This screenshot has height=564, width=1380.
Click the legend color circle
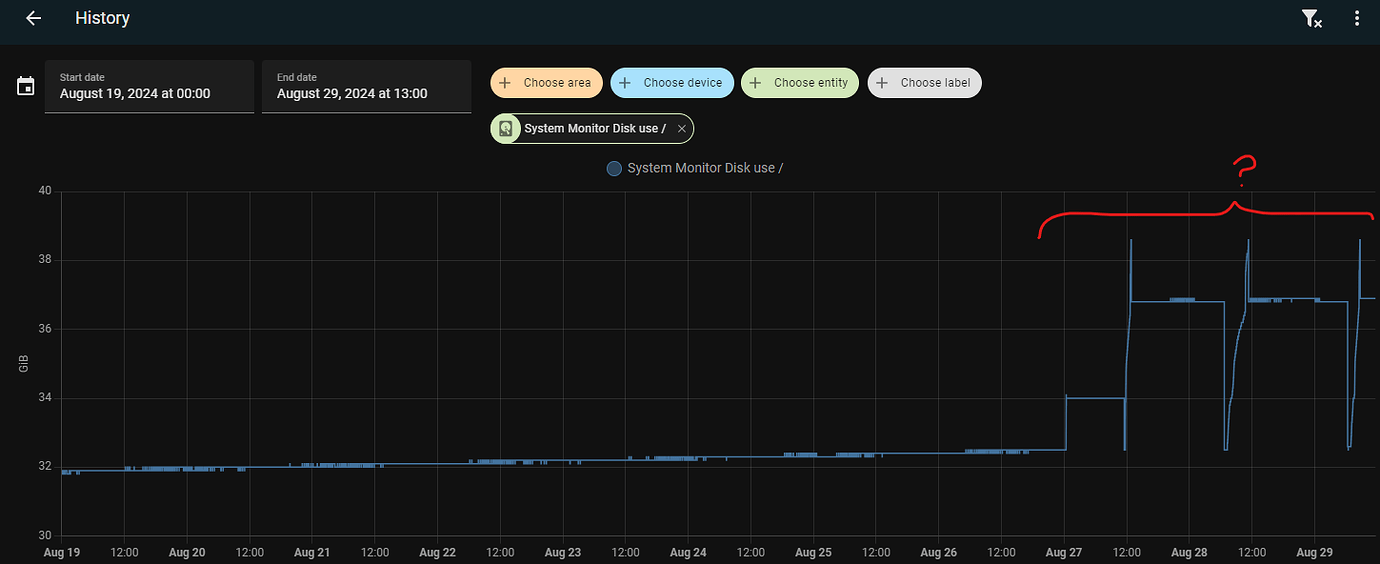click(x=614, y=168)
